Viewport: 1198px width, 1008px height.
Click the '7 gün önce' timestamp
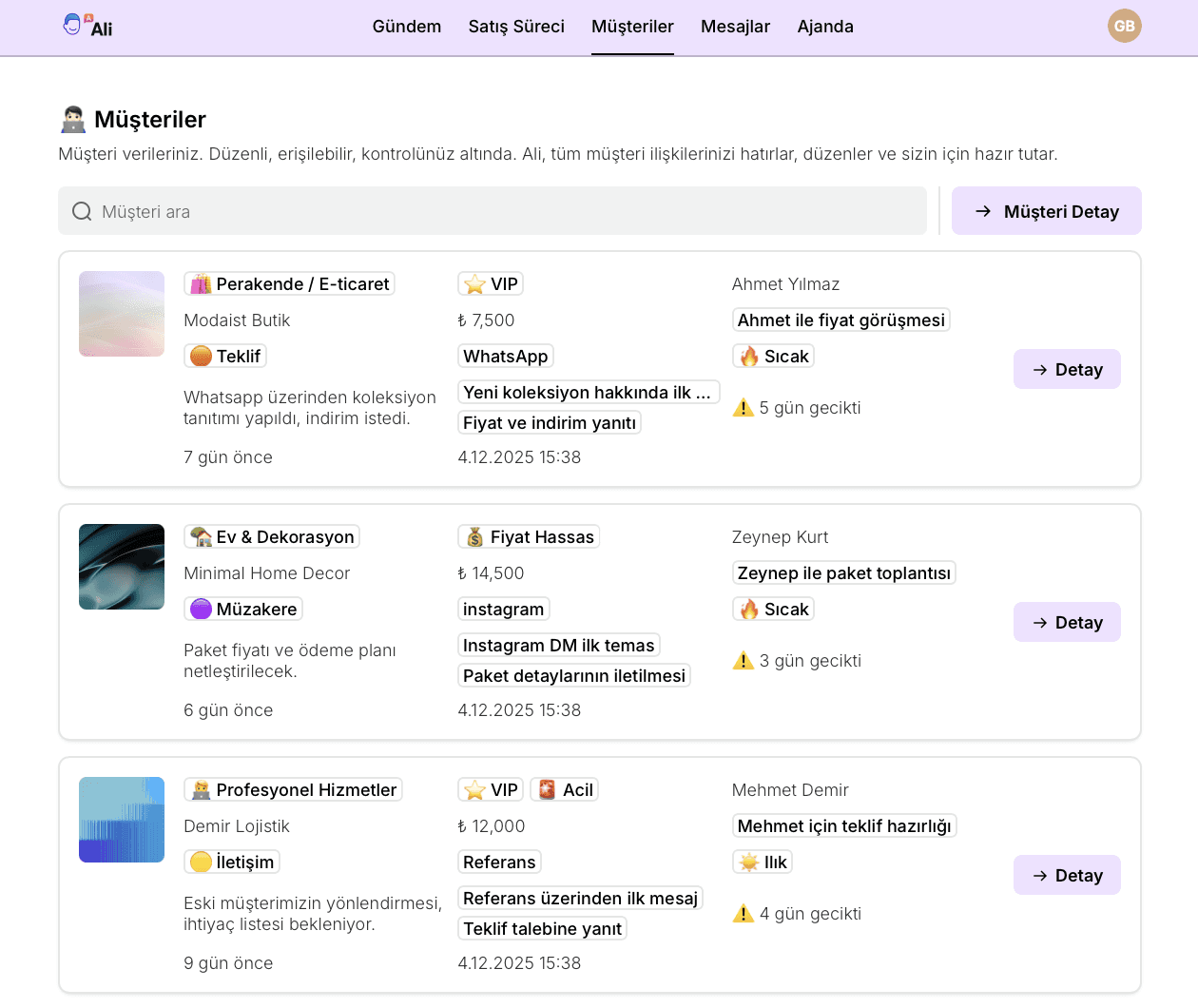[x=228, y=457]
